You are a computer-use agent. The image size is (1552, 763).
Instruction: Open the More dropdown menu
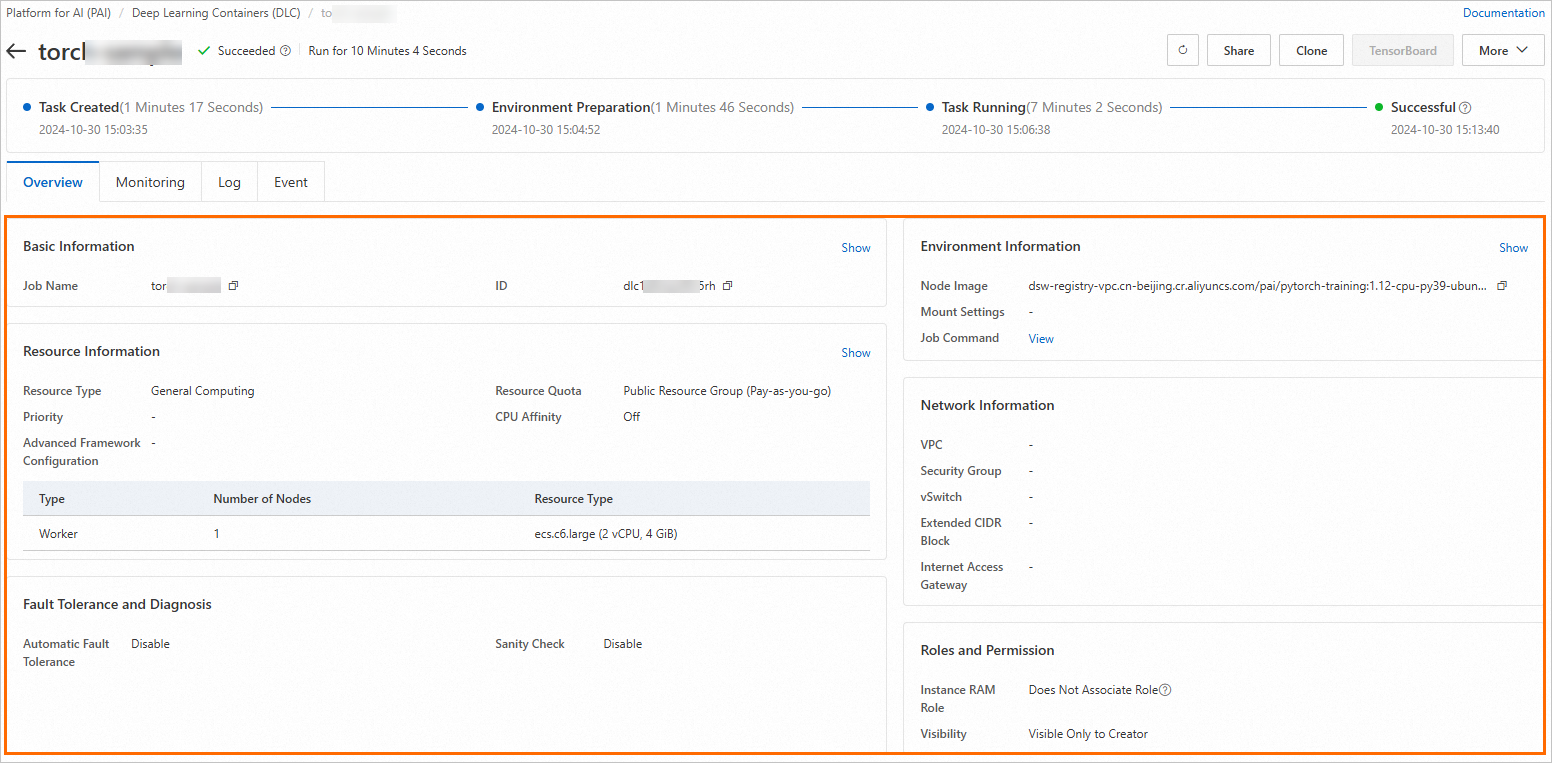click(x=1503, y=50)
